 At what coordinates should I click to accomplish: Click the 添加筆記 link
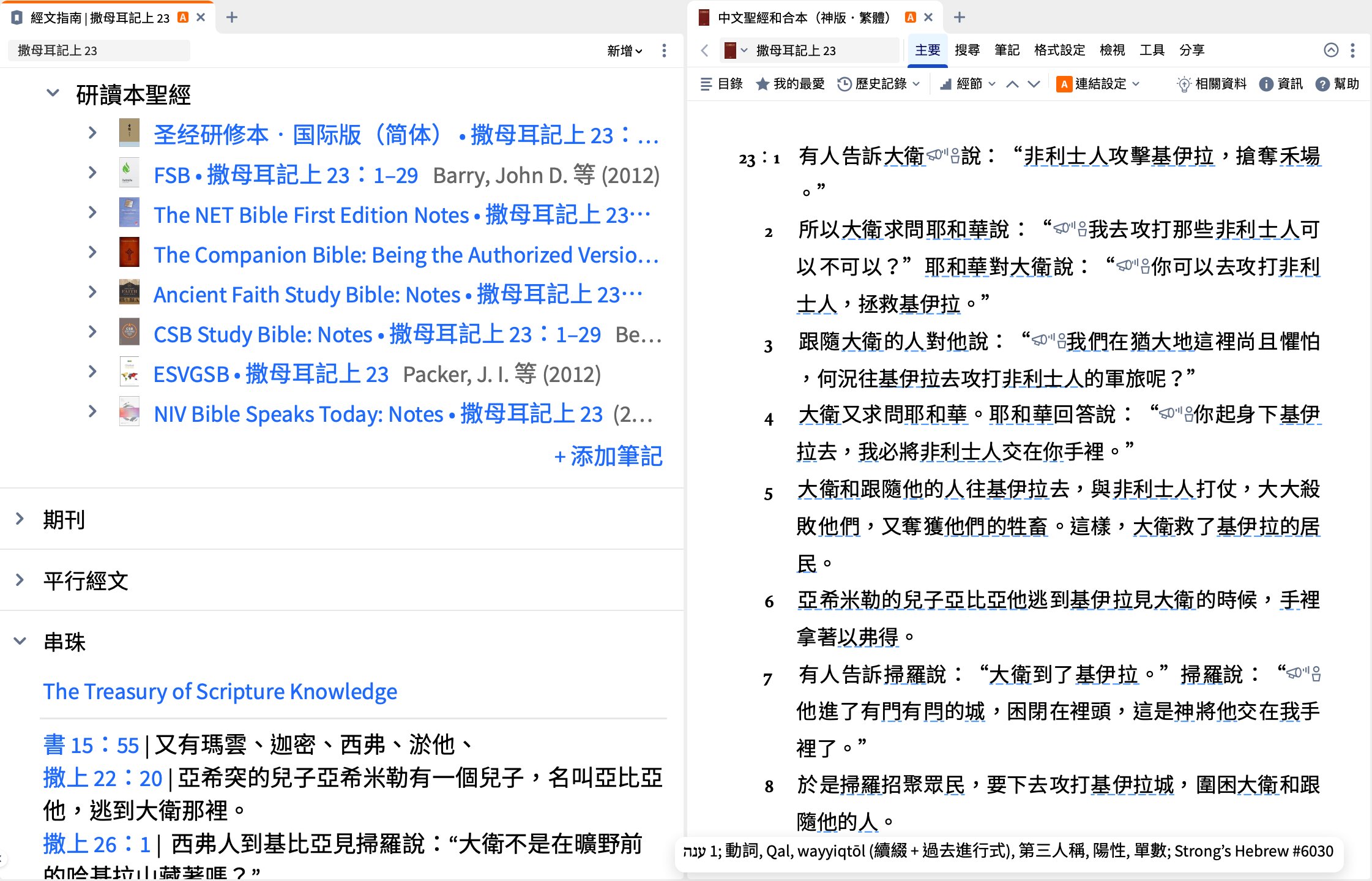[x=608, y=456]
